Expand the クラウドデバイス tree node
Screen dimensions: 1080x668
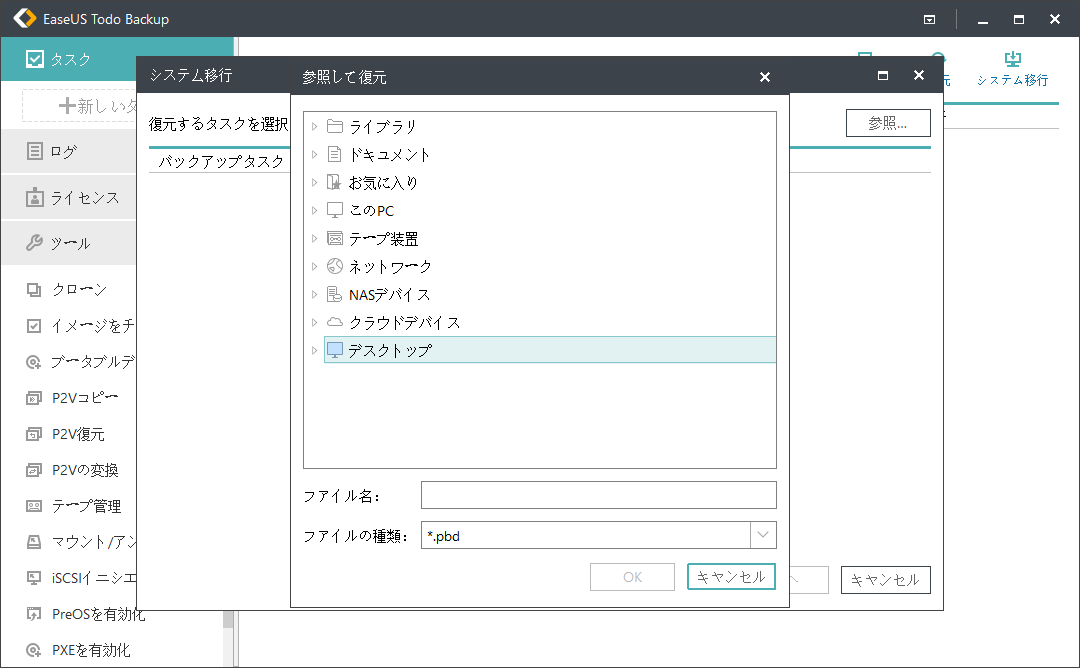[x=314, y=322]
